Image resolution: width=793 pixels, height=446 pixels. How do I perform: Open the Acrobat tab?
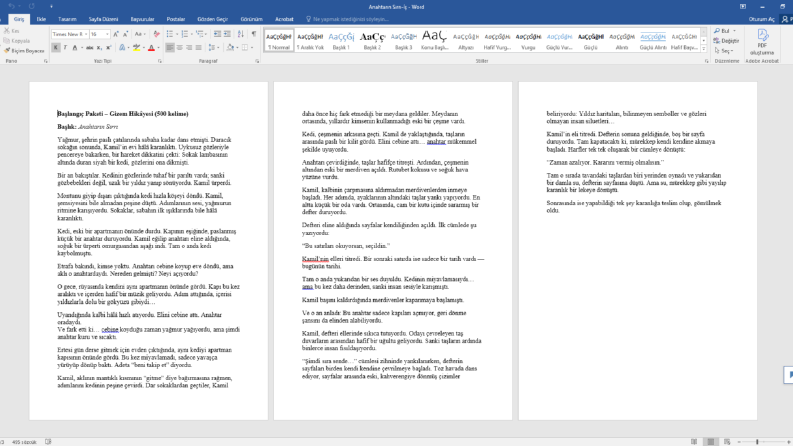(x=284, y=19)
